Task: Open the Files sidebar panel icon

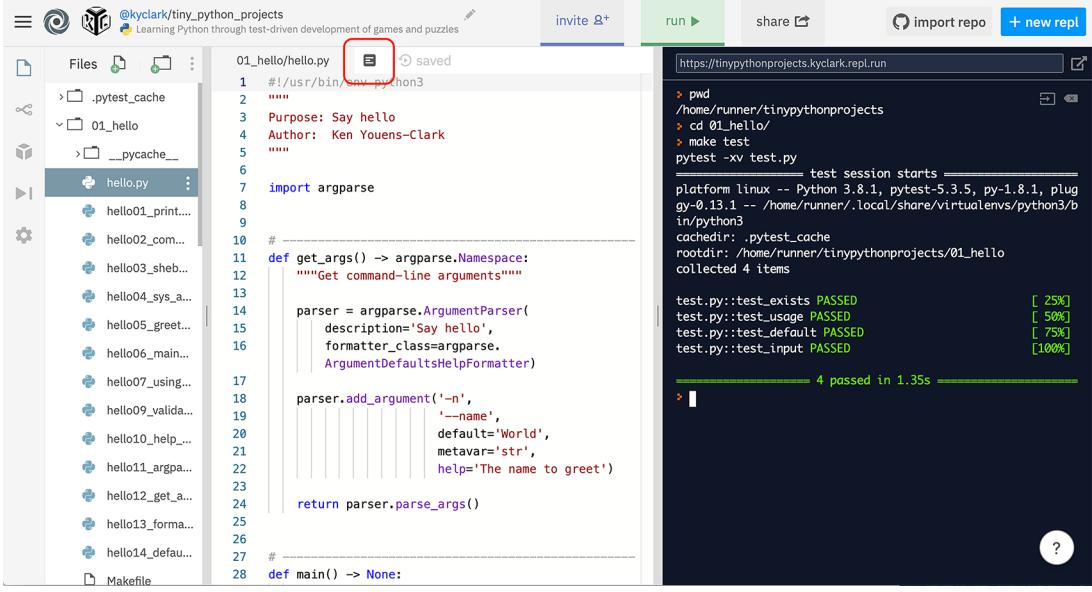Action: (x=22, y=65)
